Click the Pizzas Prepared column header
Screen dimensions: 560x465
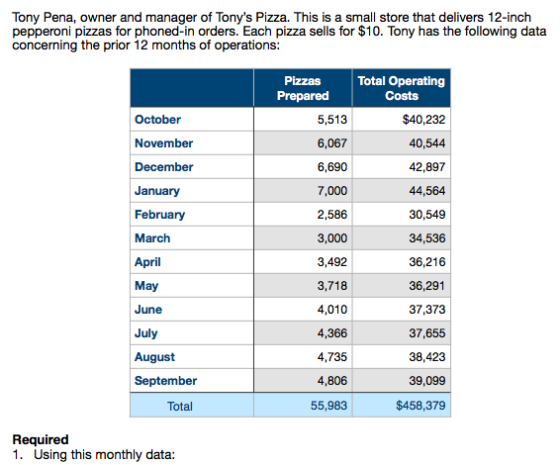pyautogui.click(x=302, y=88)
